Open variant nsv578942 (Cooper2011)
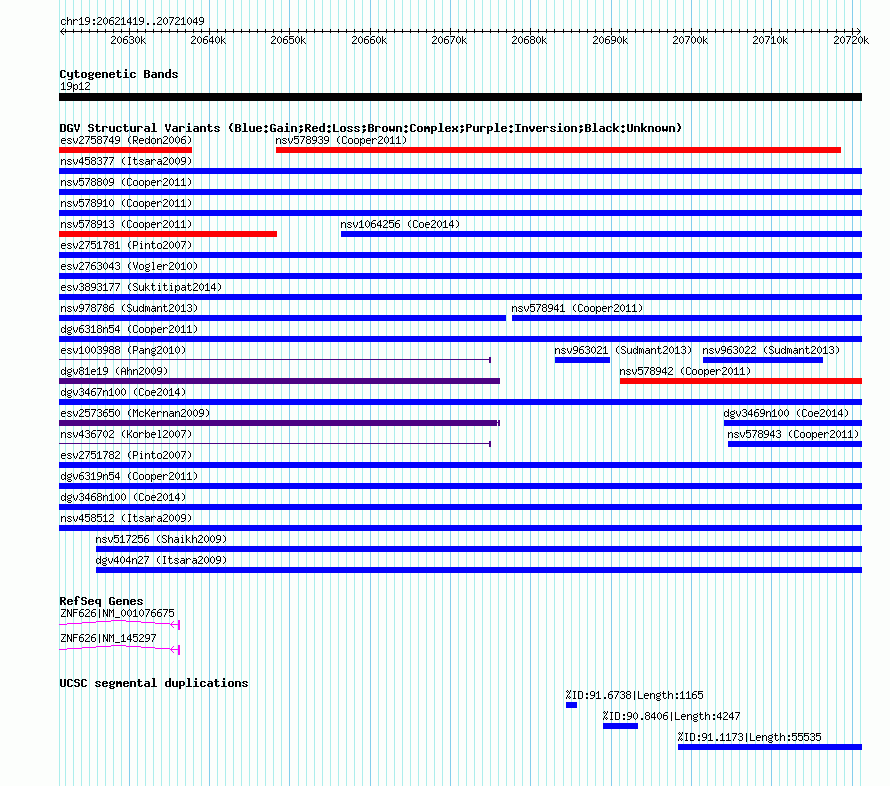 coord(685,371)
